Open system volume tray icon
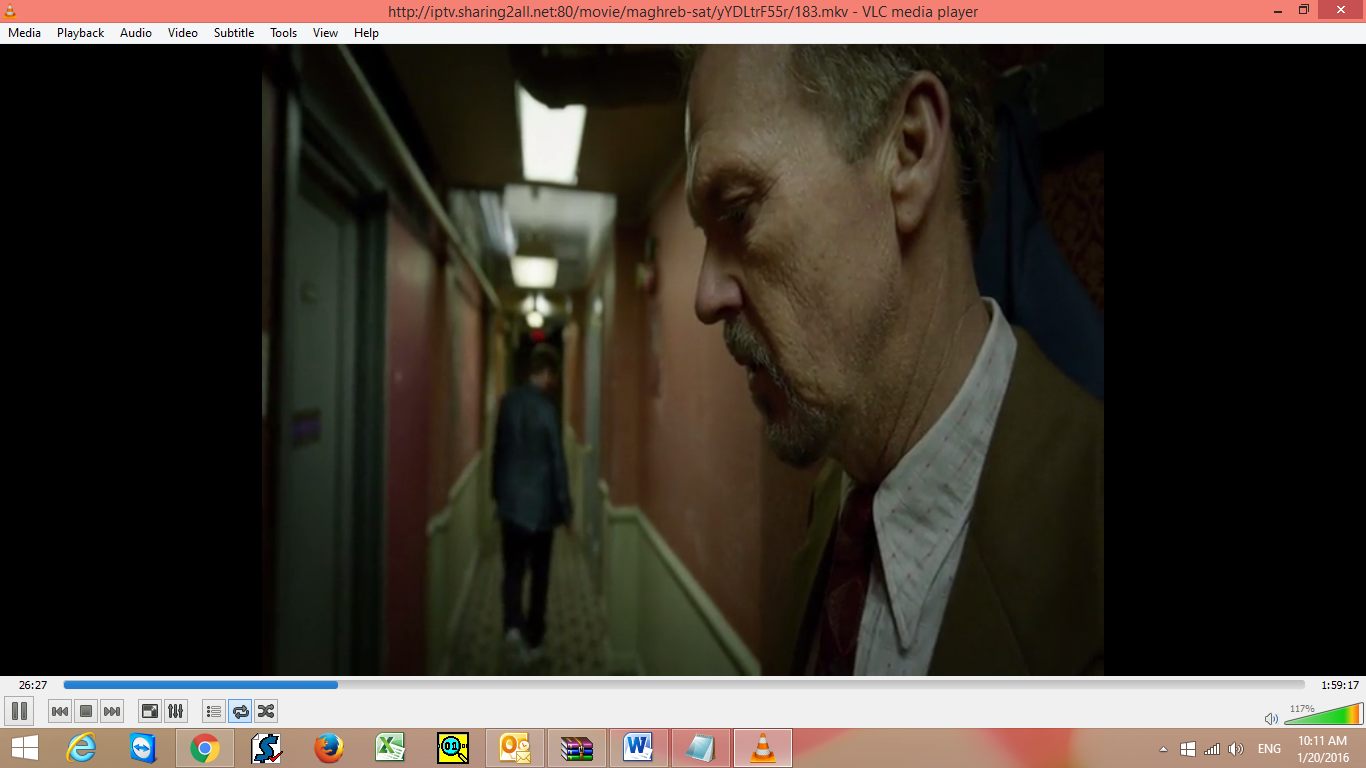The image size is (1366, 768). point(1236,749)
